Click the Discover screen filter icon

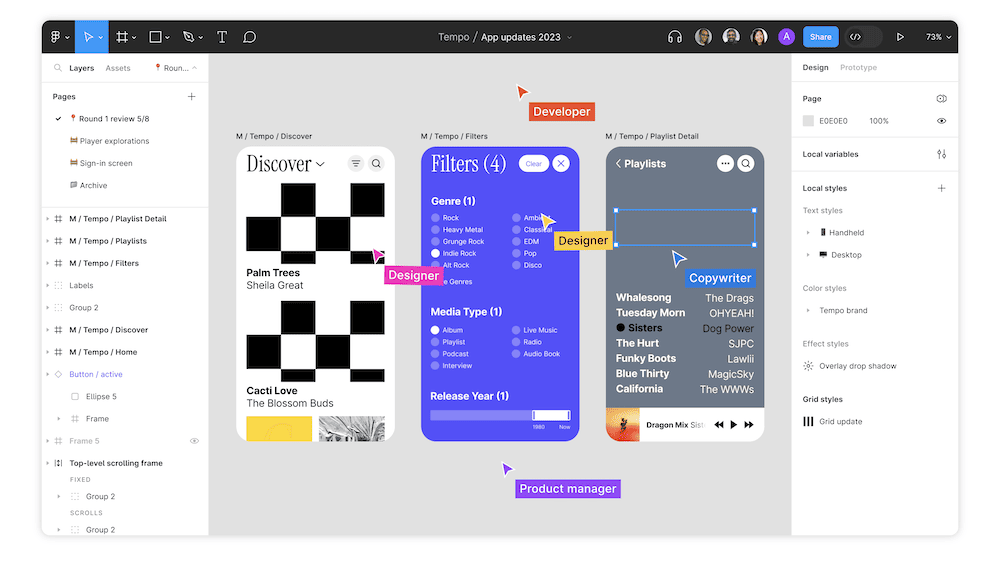(356, 164)
